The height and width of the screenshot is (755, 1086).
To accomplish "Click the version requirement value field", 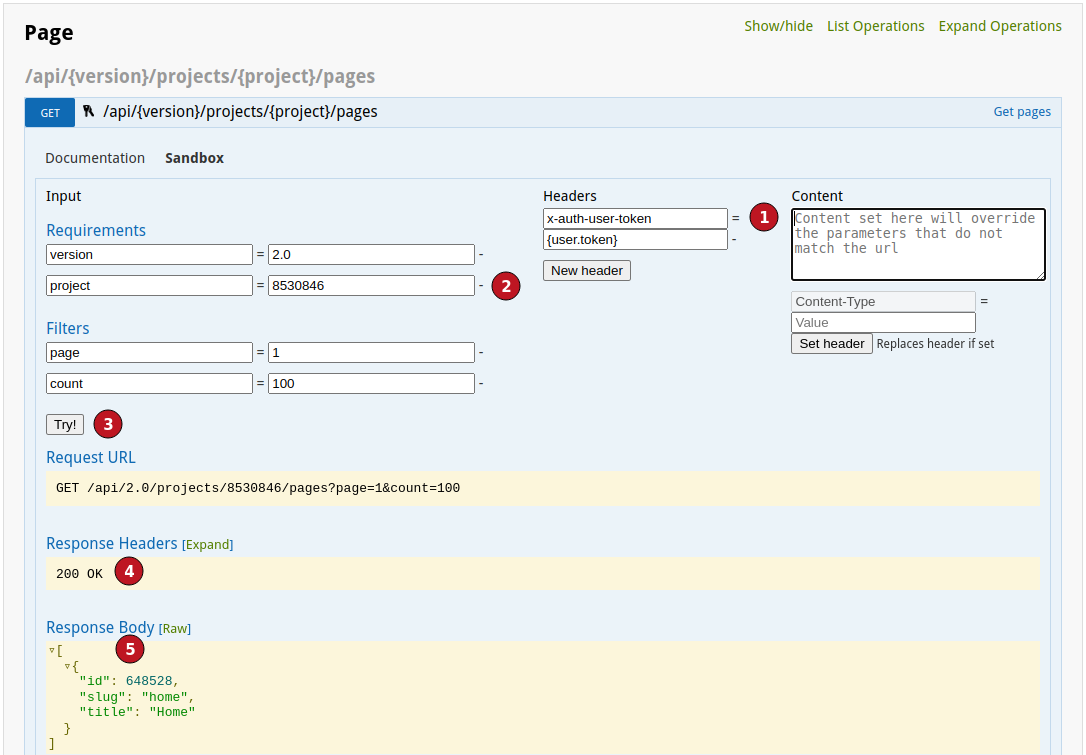I will pos(371,254).
